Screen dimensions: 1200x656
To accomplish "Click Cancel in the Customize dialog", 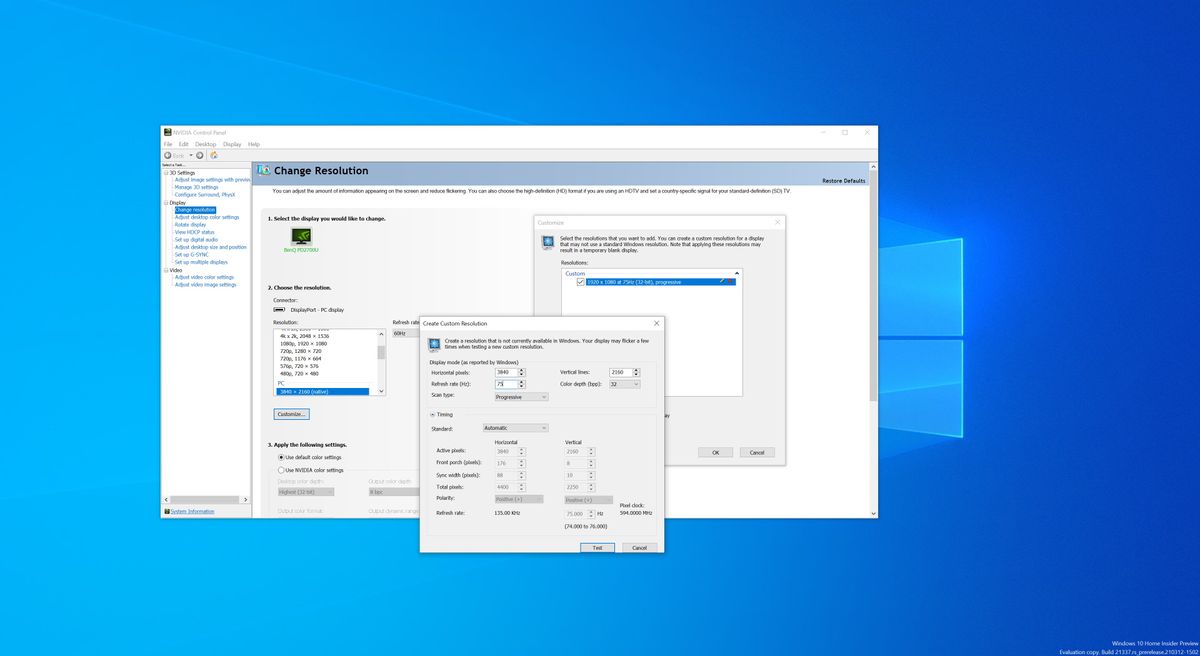I will 757,452.
